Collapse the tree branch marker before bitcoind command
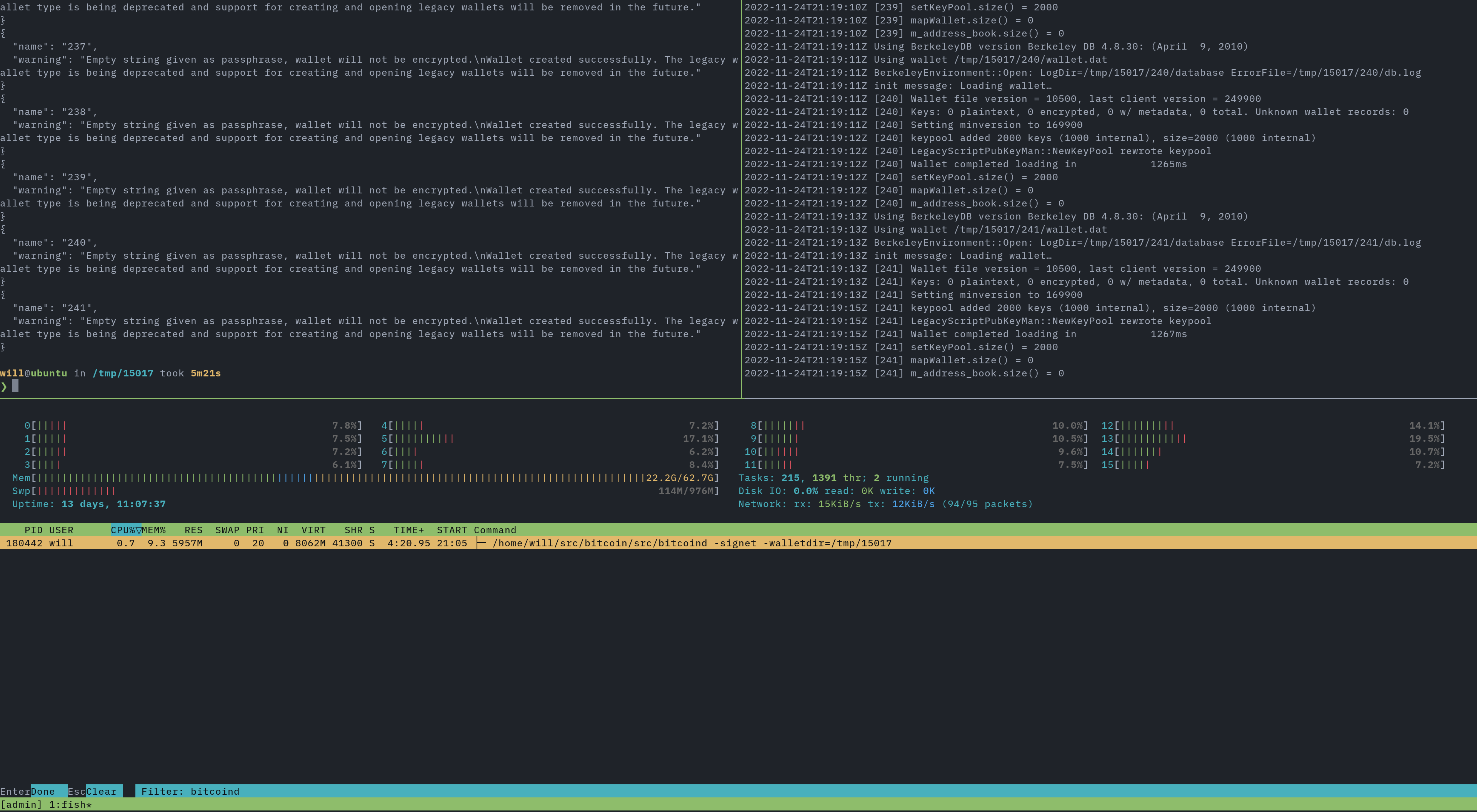1477x812 pixels. coord(482,543)
